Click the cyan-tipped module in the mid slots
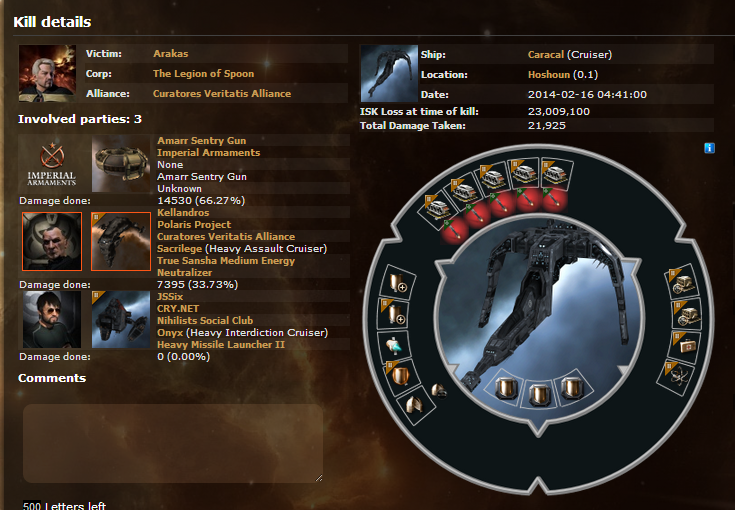Viewport: 735px width, 510px height. (394, 346)
